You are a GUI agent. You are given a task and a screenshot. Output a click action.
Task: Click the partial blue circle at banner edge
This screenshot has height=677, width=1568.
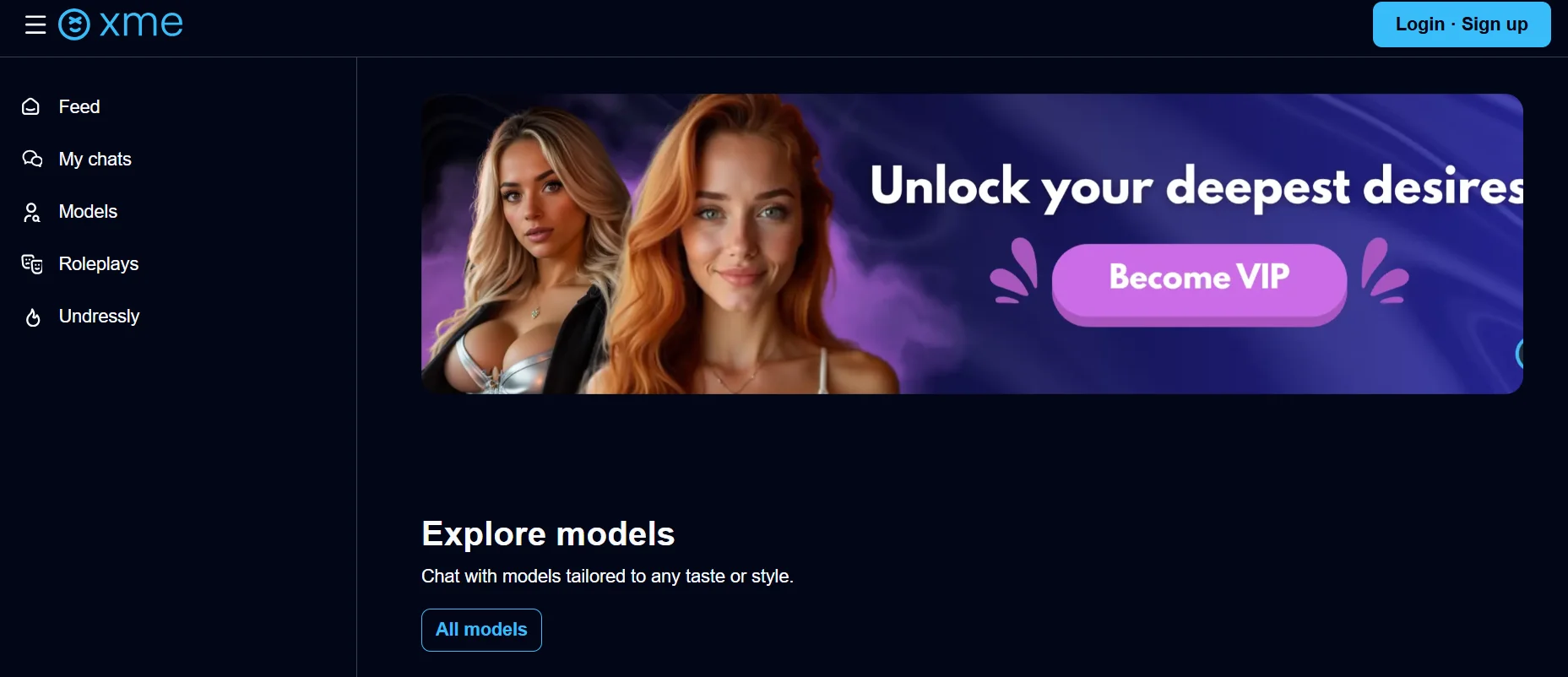click(x=1518, y=353)
